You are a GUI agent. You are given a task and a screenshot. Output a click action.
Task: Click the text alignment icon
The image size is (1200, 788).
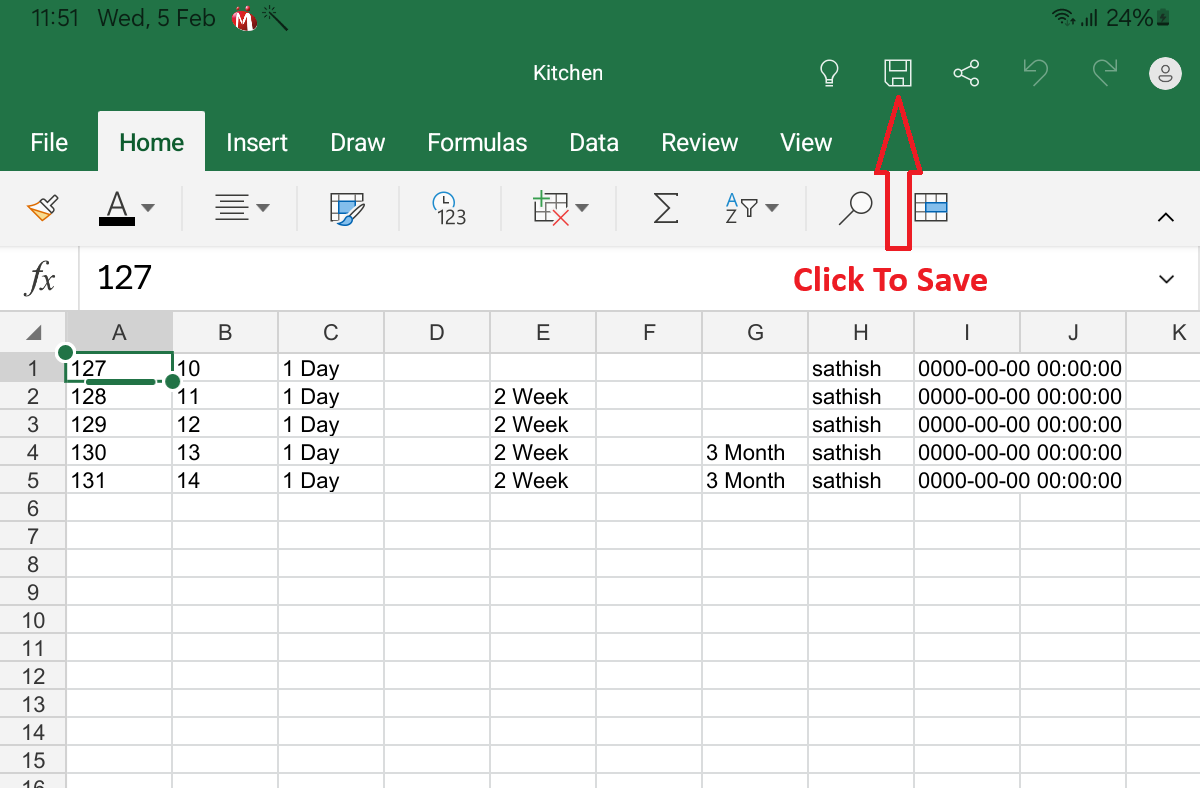232,208
